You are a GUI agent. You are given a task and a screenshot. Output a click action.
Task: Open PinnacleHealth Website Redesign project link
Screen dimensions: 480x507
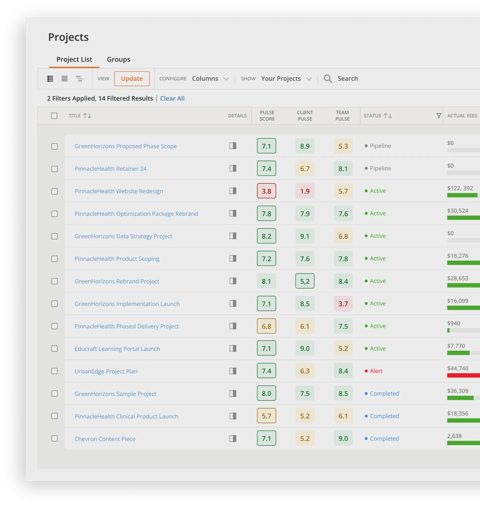pyautogui.click(x=119, y=191)
